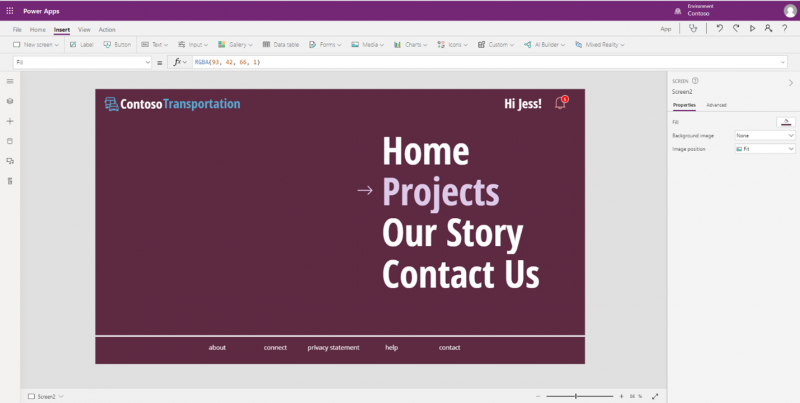This screenshot has width=800, height=403.
Task: Open the tree view hamburger icon
Action: click(10, 81)
